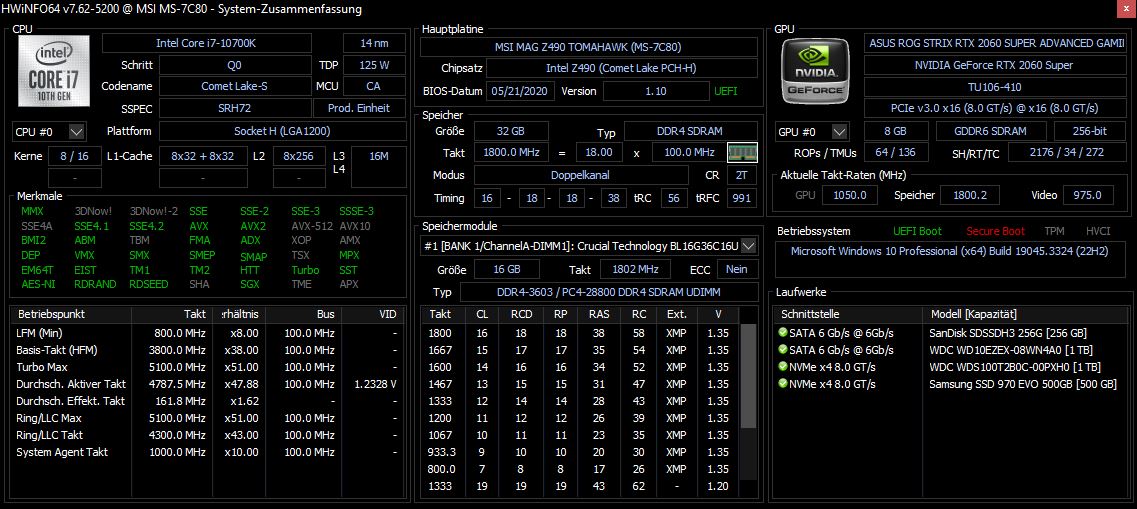Click the 8 / 16 cores value
The image size is (1137, 509).
tap(75, 157)
